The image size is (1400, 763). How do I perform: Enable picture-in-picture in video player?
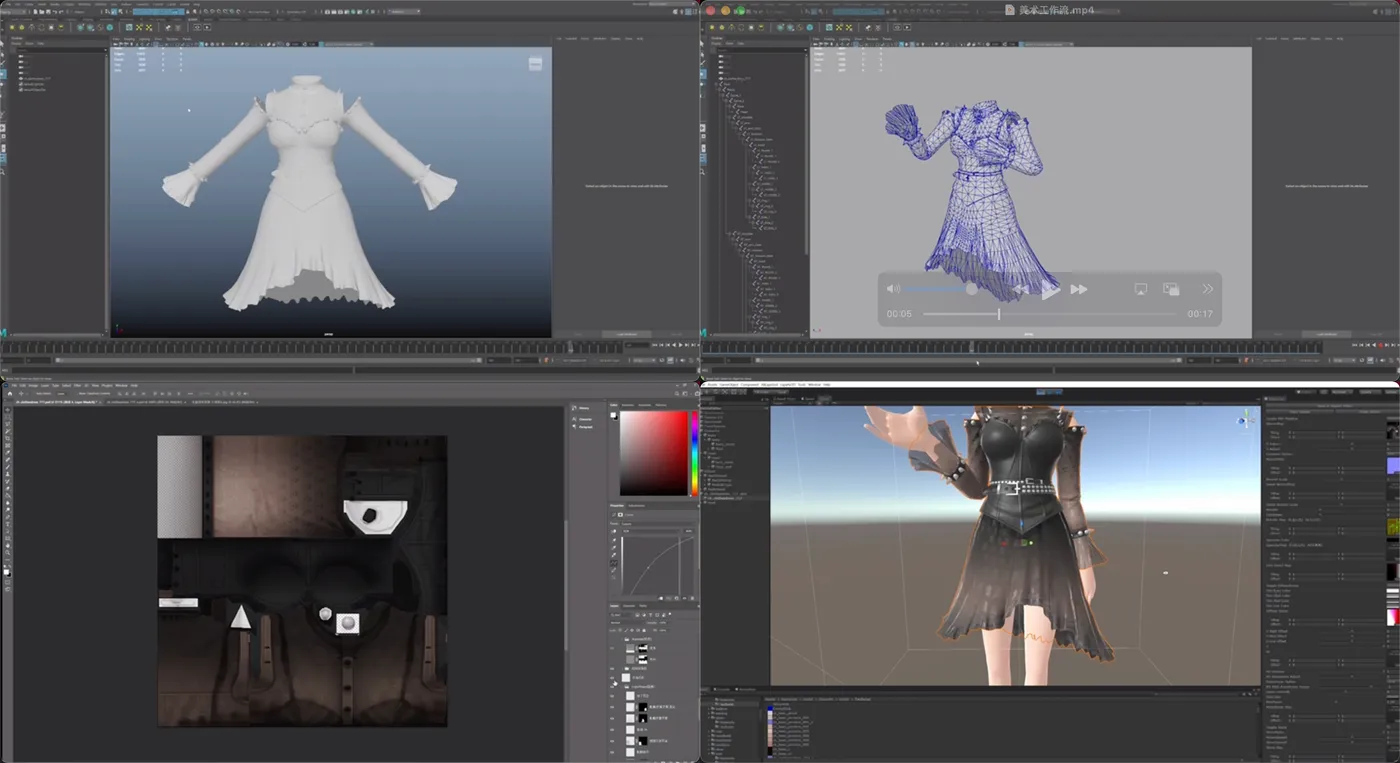pyautogui.click(x=1171, y=289)
